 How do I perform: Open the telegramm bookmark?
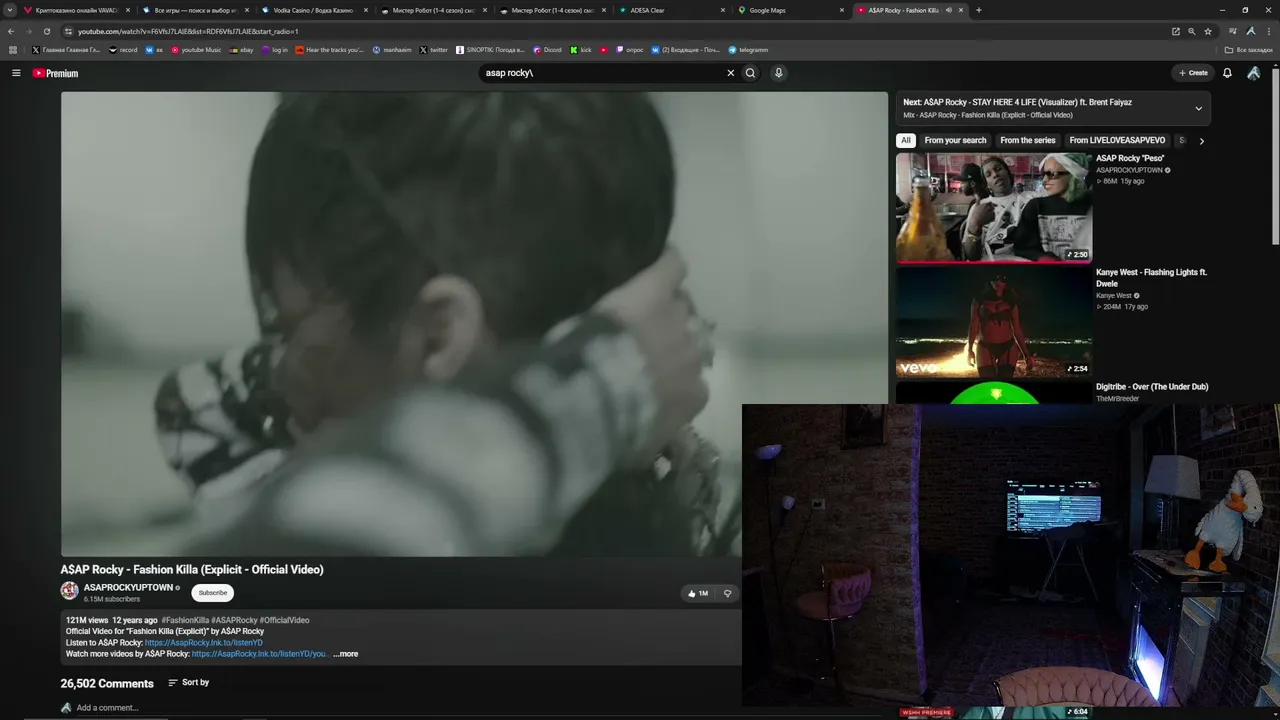pyautogui.click(x=749, y=50)
